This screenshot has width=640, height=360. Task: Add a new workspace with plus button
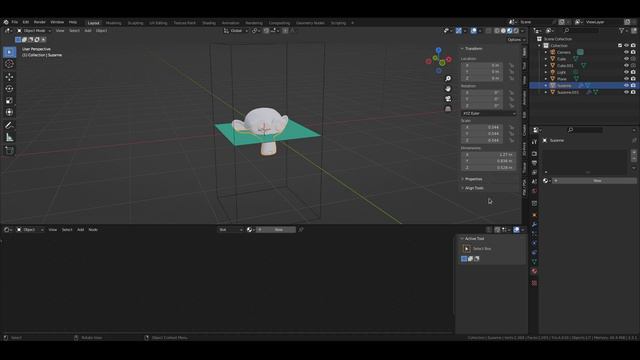353,23
